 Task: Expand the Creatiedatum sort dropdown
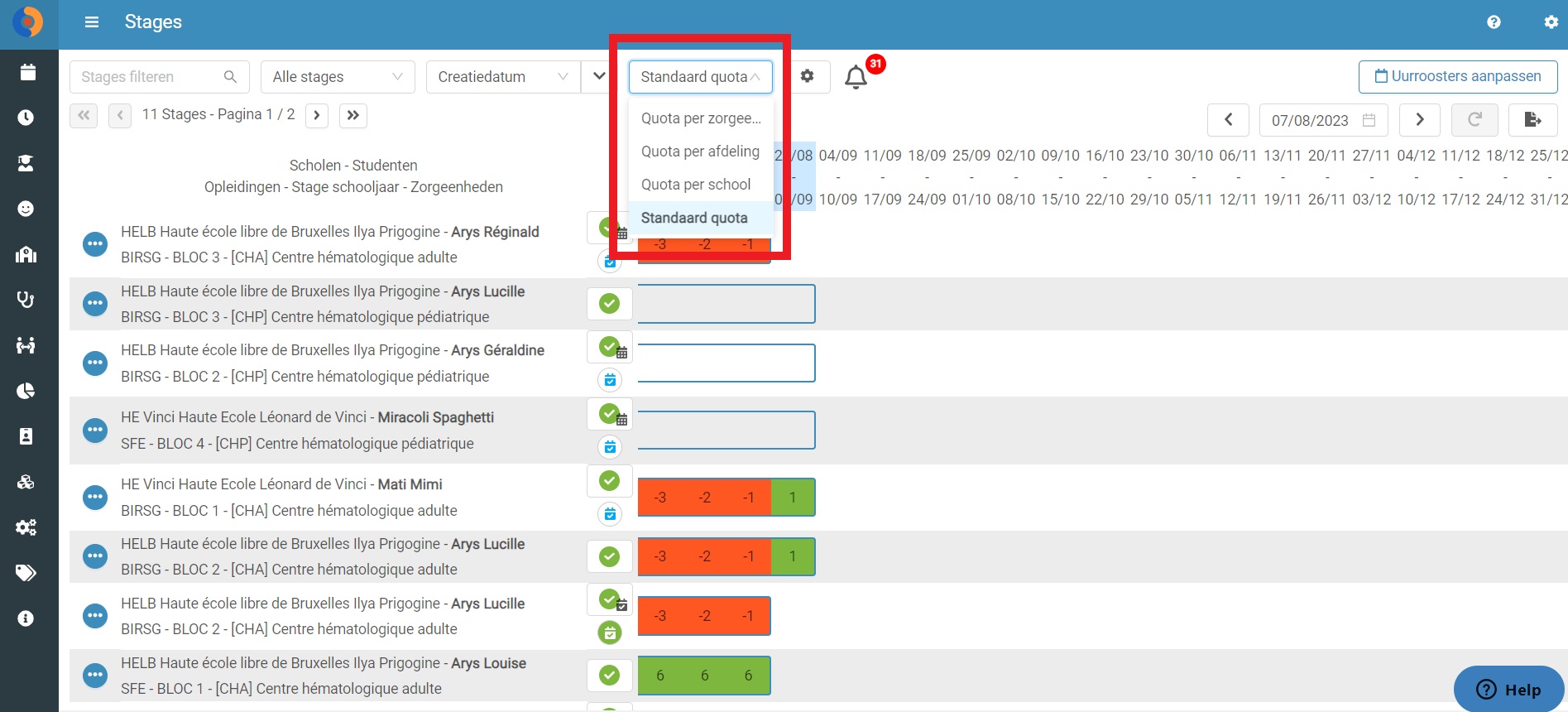coord(503,77)
